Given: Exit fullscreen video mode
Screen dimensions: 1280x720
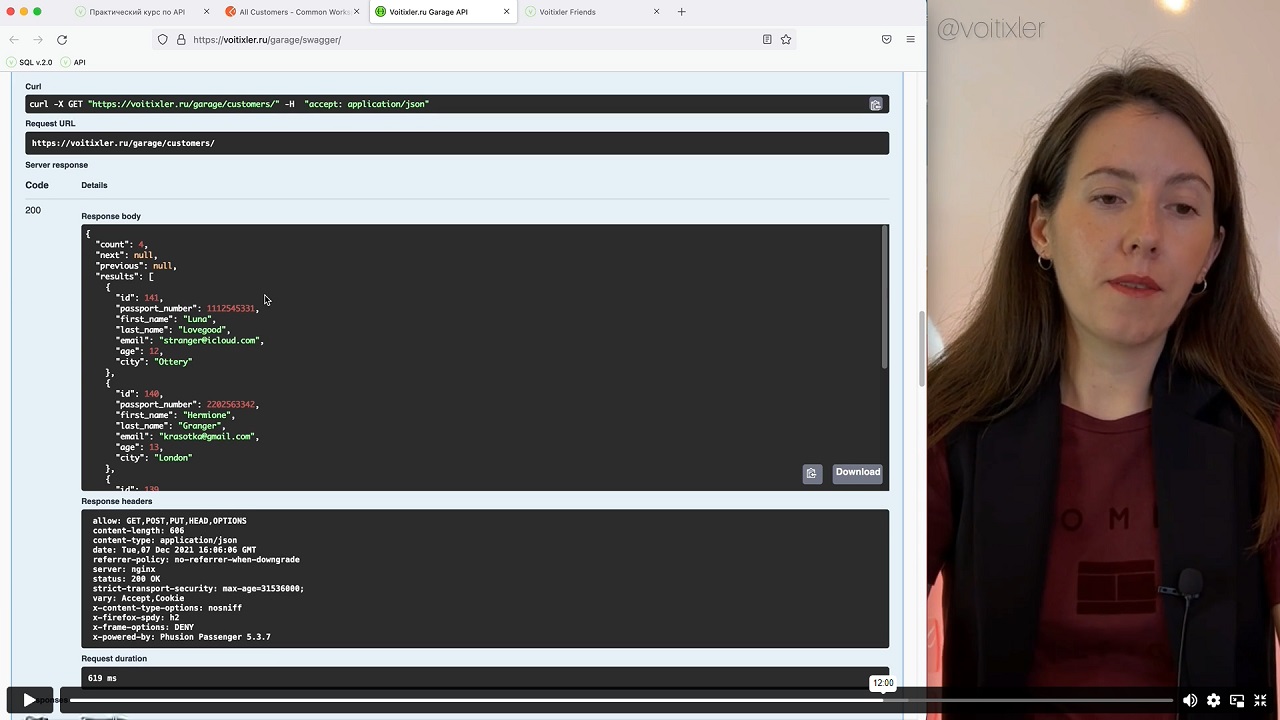Looking at the screenshot, I should (1260, 701).
